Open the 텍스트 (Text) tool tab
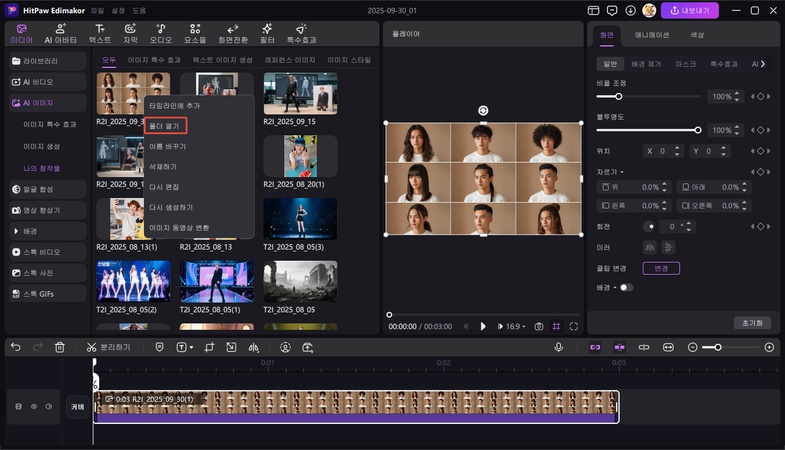The width and height of the screenshot is (785, 450). 100,34
